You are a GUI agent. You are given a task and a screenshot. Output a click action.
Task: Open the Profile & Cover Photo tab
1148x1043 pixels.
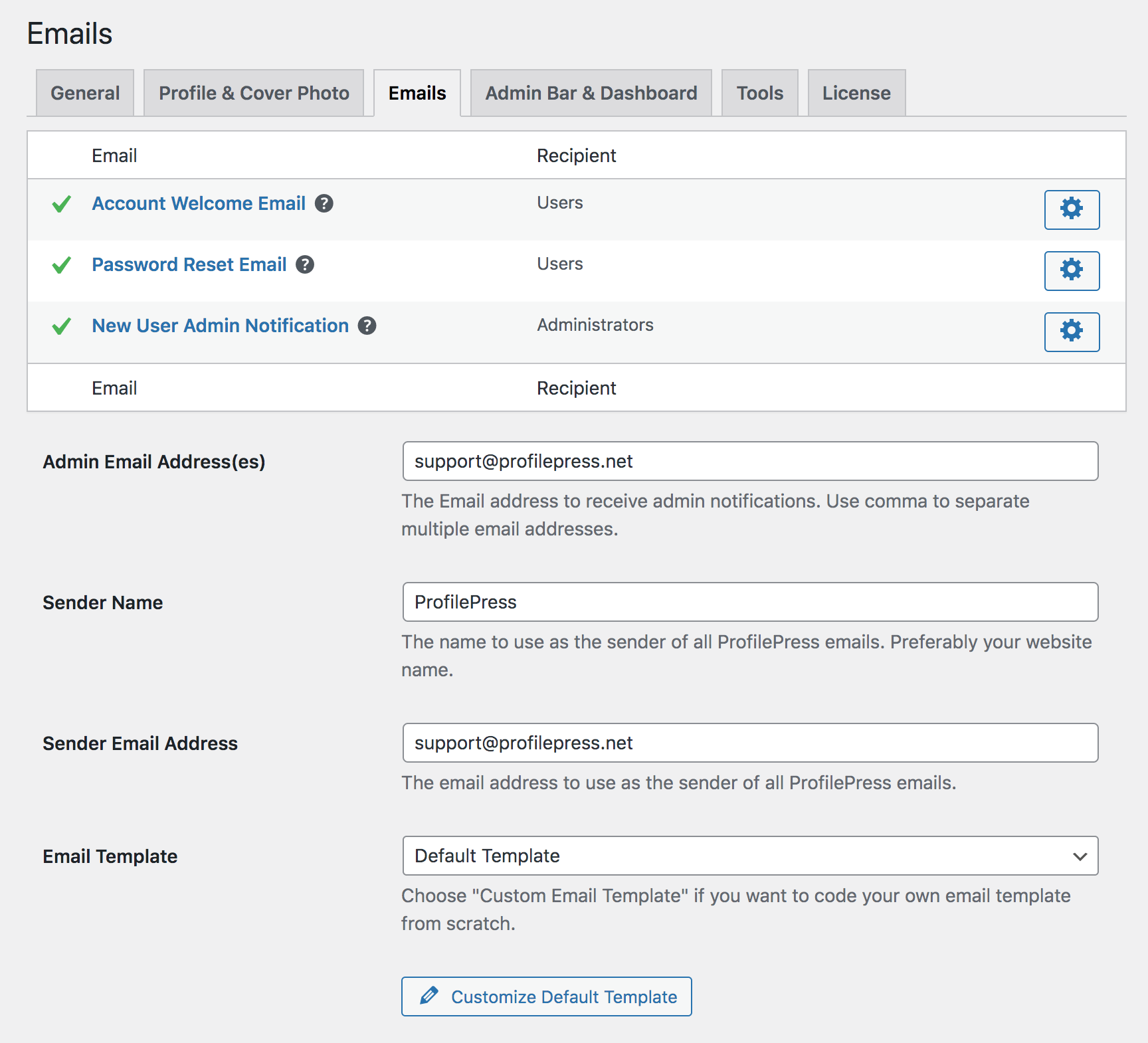[254, 93]
